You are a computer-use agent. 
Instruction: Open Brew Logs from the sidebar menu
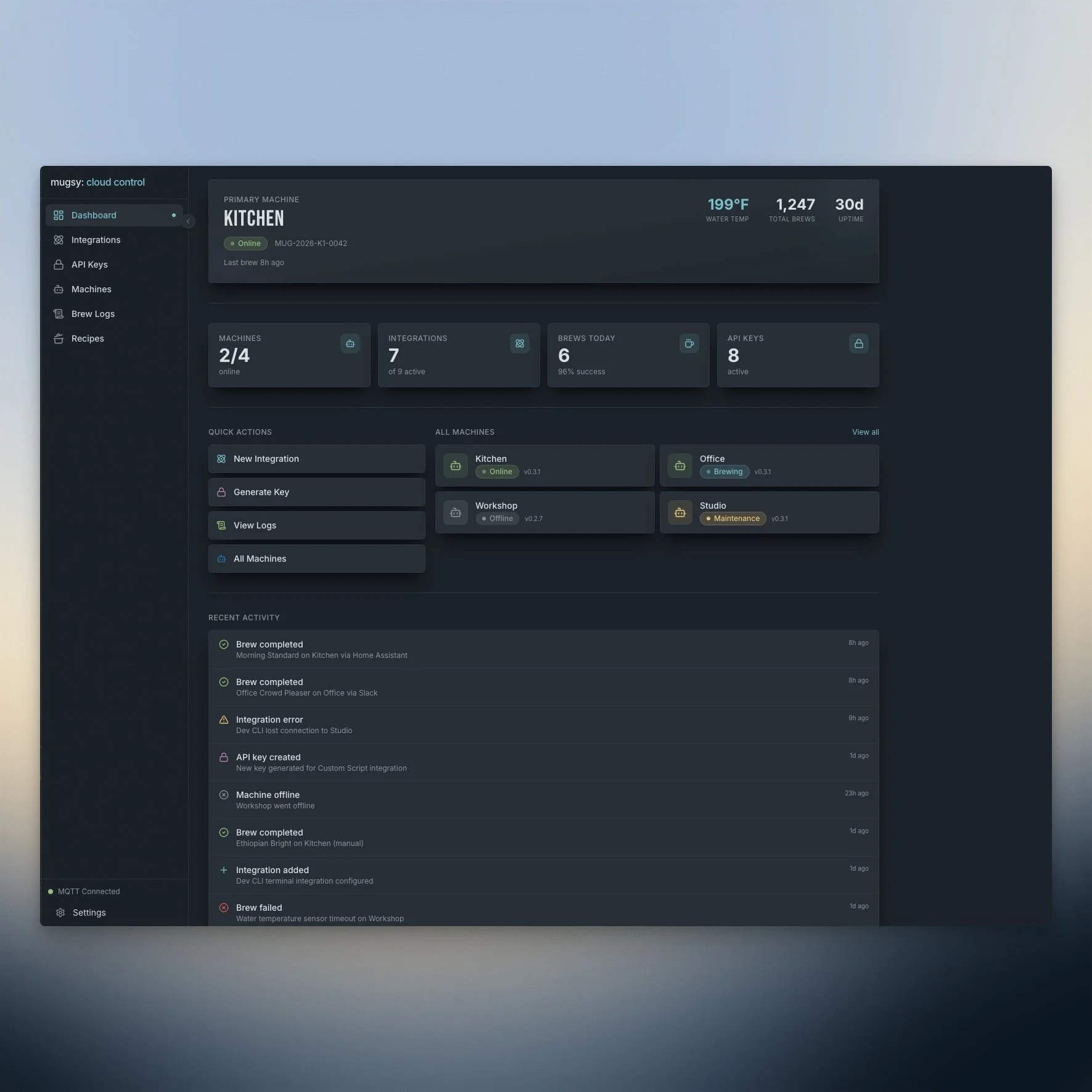click(92, 314)
